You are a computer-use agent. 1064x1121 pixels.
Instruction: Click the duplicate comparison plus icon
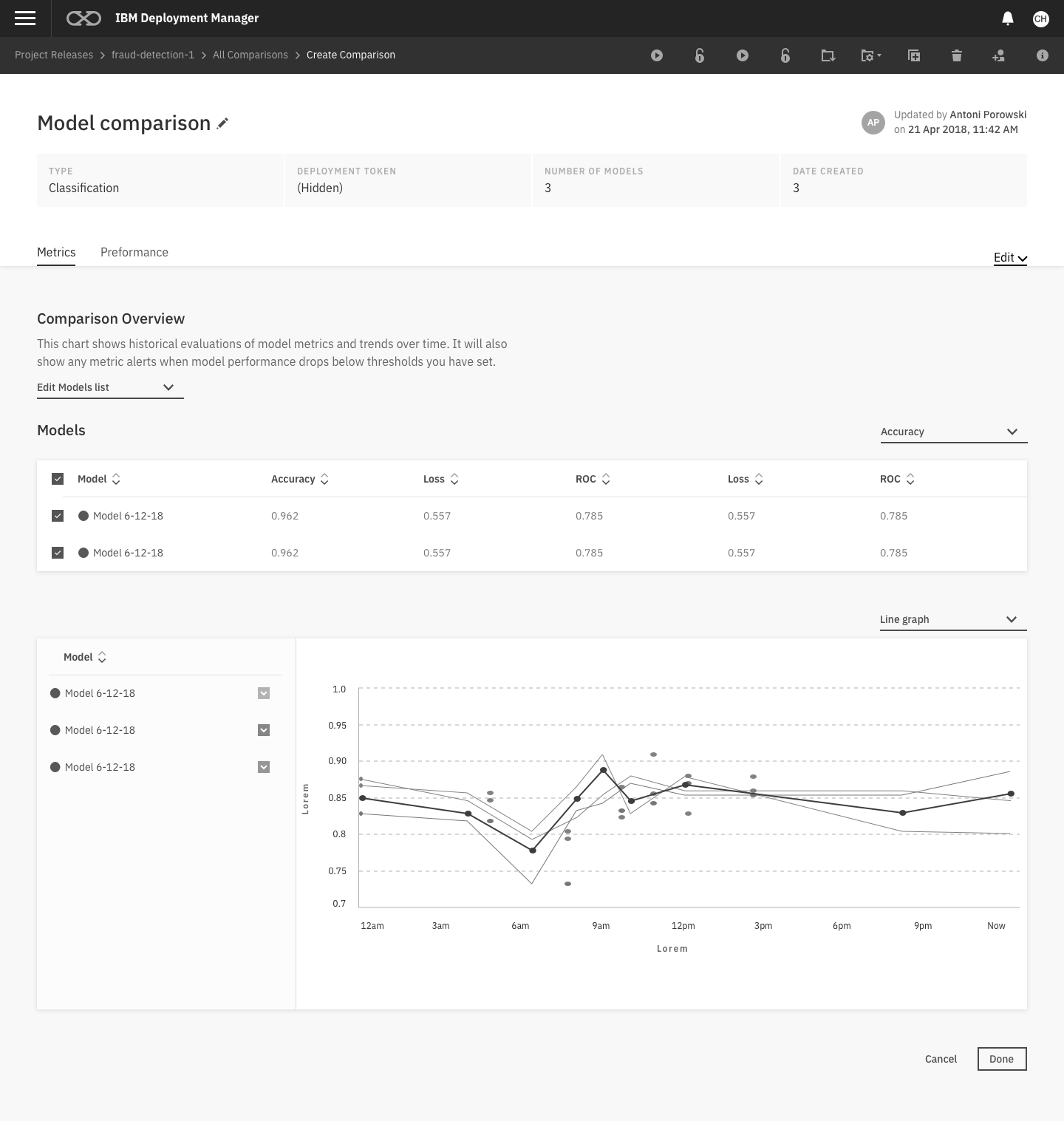(914, 55)
